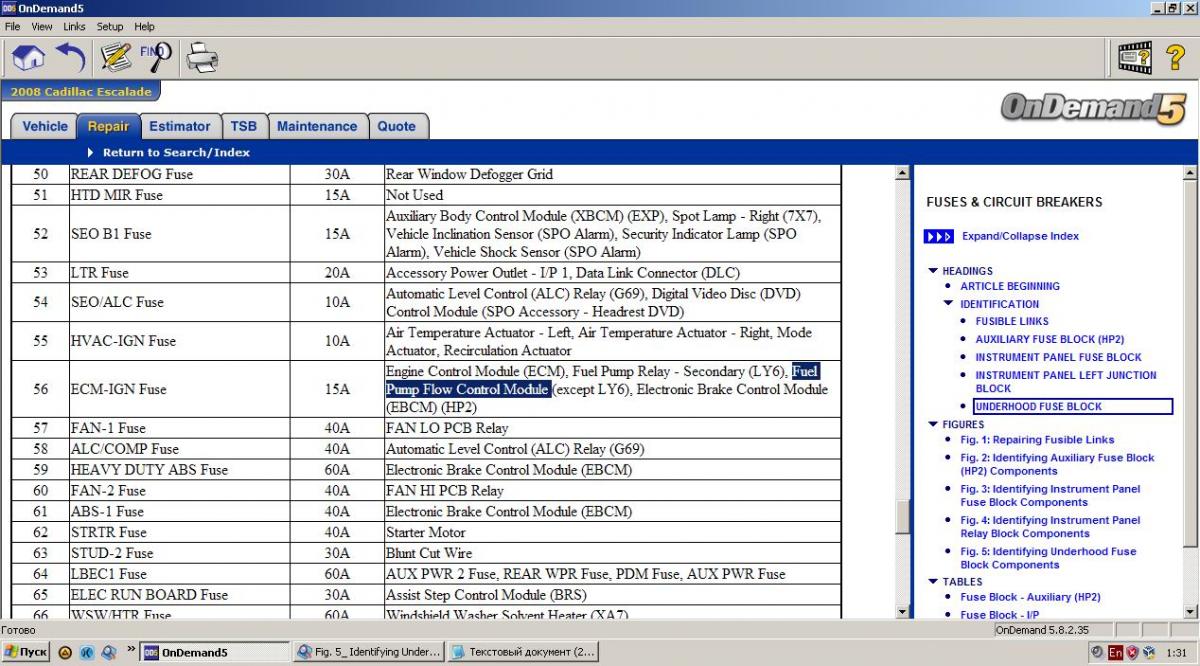Viewport: 1200px width, 666px height.
Task: Click the article scrollbar up arrow
Action: pyautogui.click(x=902, y=174)
